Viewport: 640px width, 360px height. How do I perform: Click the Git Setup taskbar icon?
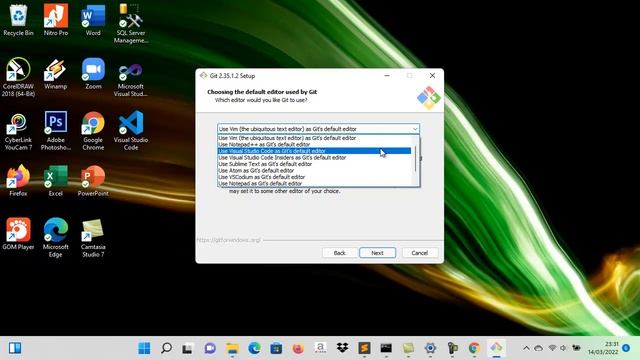coord(496,348)
